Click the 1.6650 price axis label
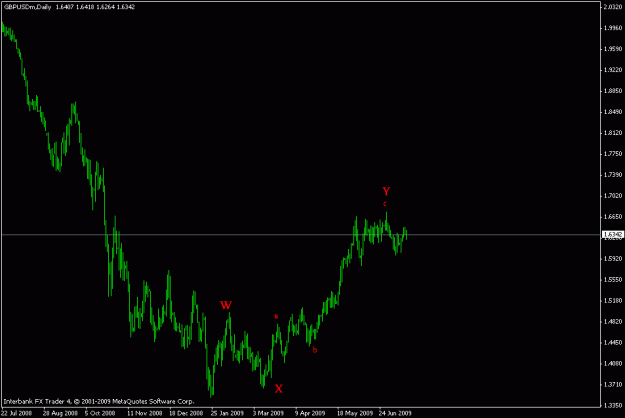This screenshot has width=625, height=418. click(613, 217)
